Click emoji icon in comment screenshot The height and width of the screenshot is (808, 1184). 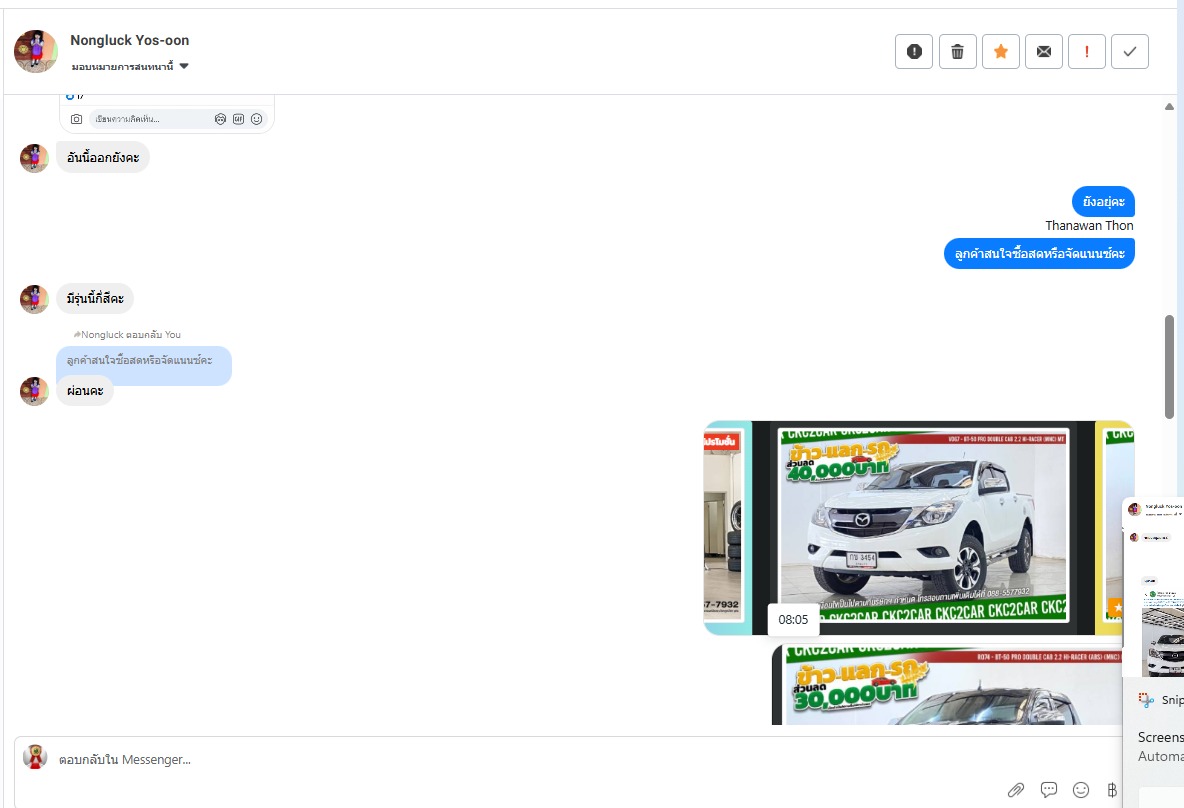257,119
